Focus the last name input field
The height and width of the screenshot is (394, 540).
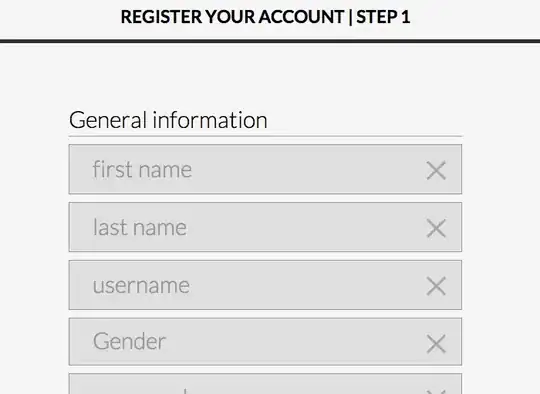pos(265,227)
